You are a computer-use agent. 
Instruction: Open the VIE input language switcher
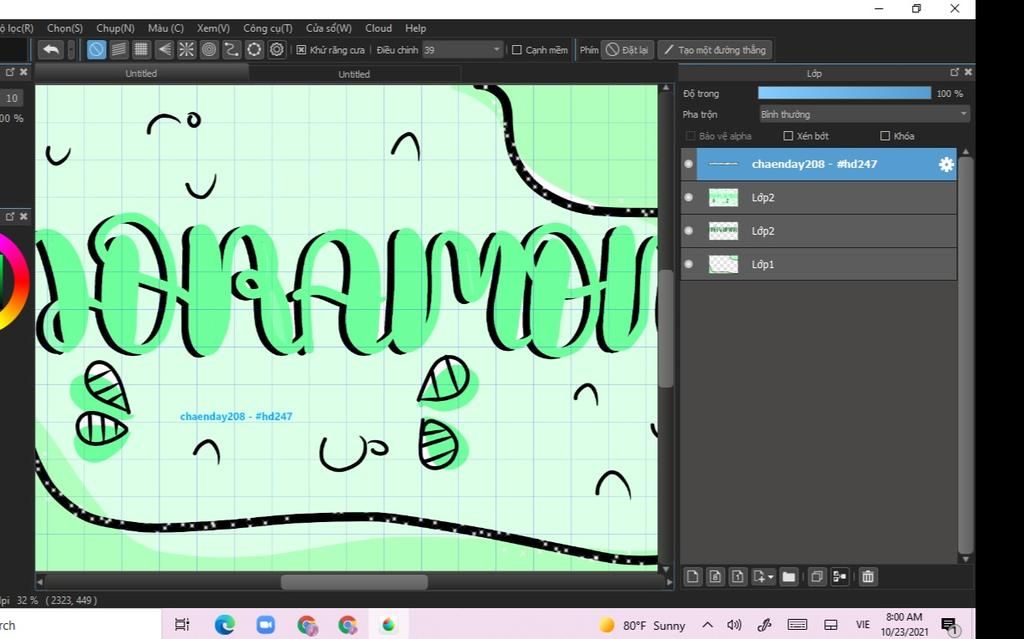click(x=863, y=625)
